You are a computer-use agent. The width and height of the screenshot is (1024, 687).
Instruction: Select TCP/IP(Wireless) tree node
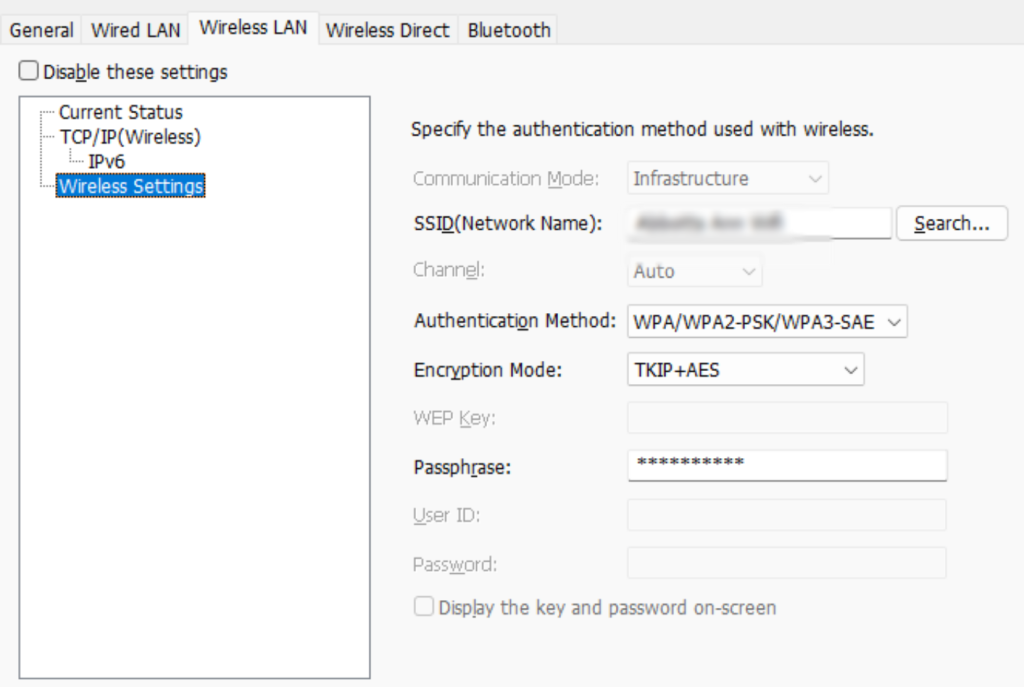(x=130, y=137)
